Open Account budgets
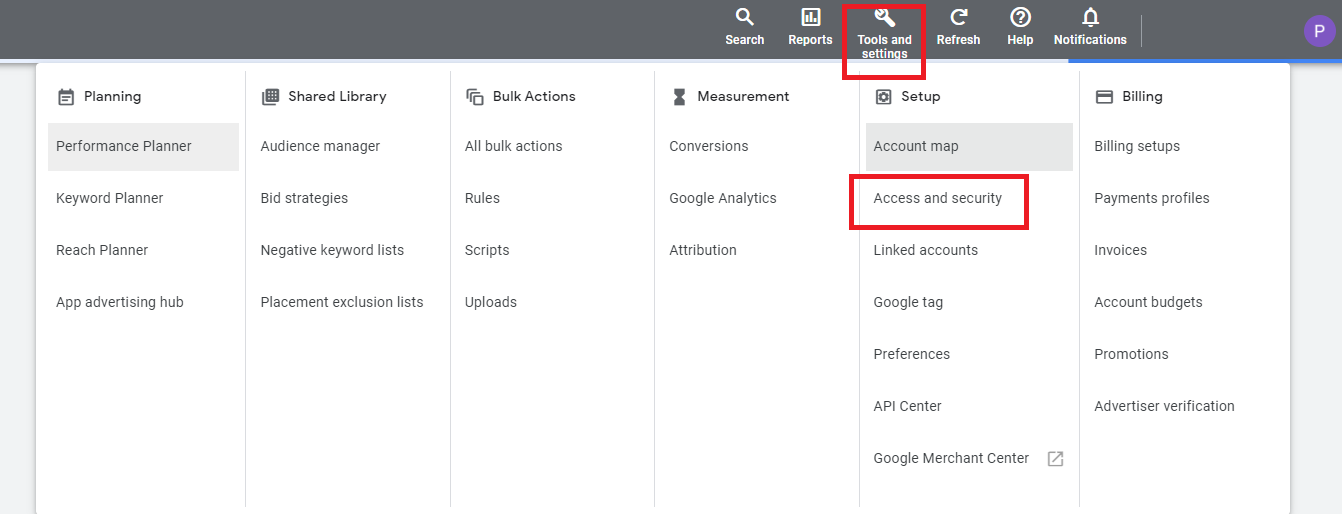 1148,302
